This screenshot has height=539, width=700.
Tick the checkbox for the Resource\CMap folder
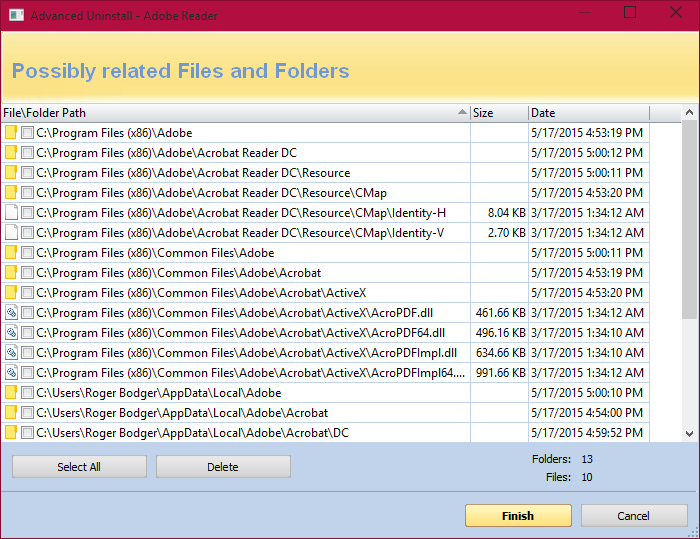coord(27,192)
